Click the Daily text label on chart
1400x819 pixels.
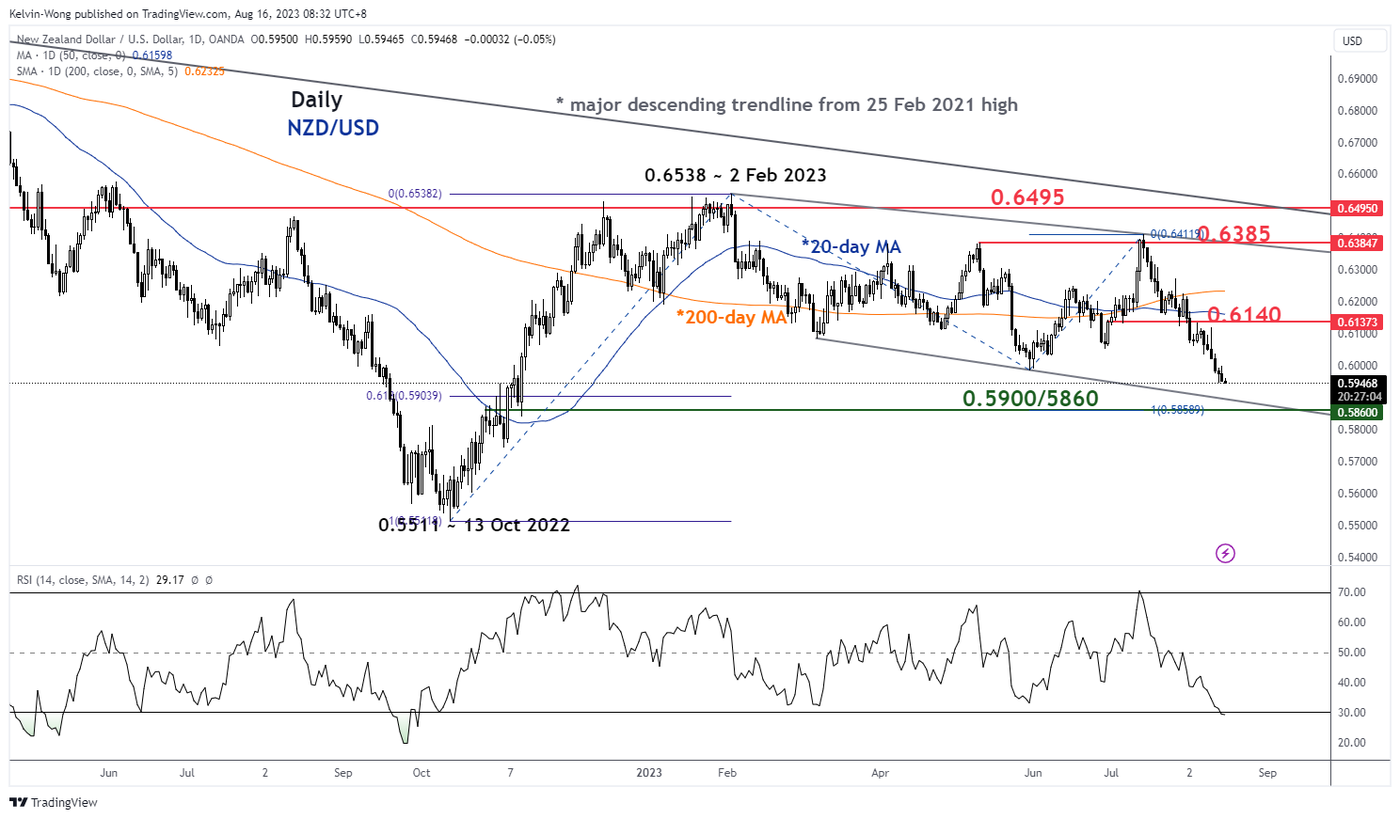pos(317,100)
